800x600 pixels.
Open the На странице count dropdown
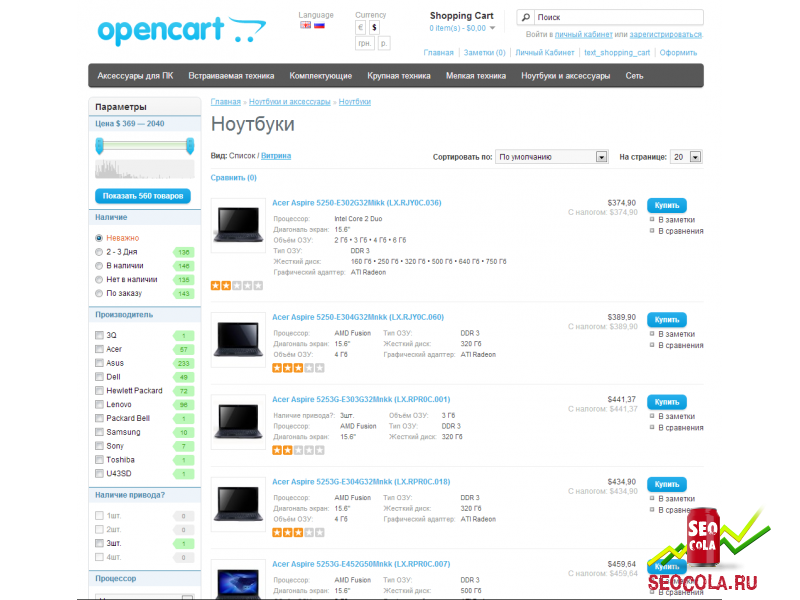[686, 157]
